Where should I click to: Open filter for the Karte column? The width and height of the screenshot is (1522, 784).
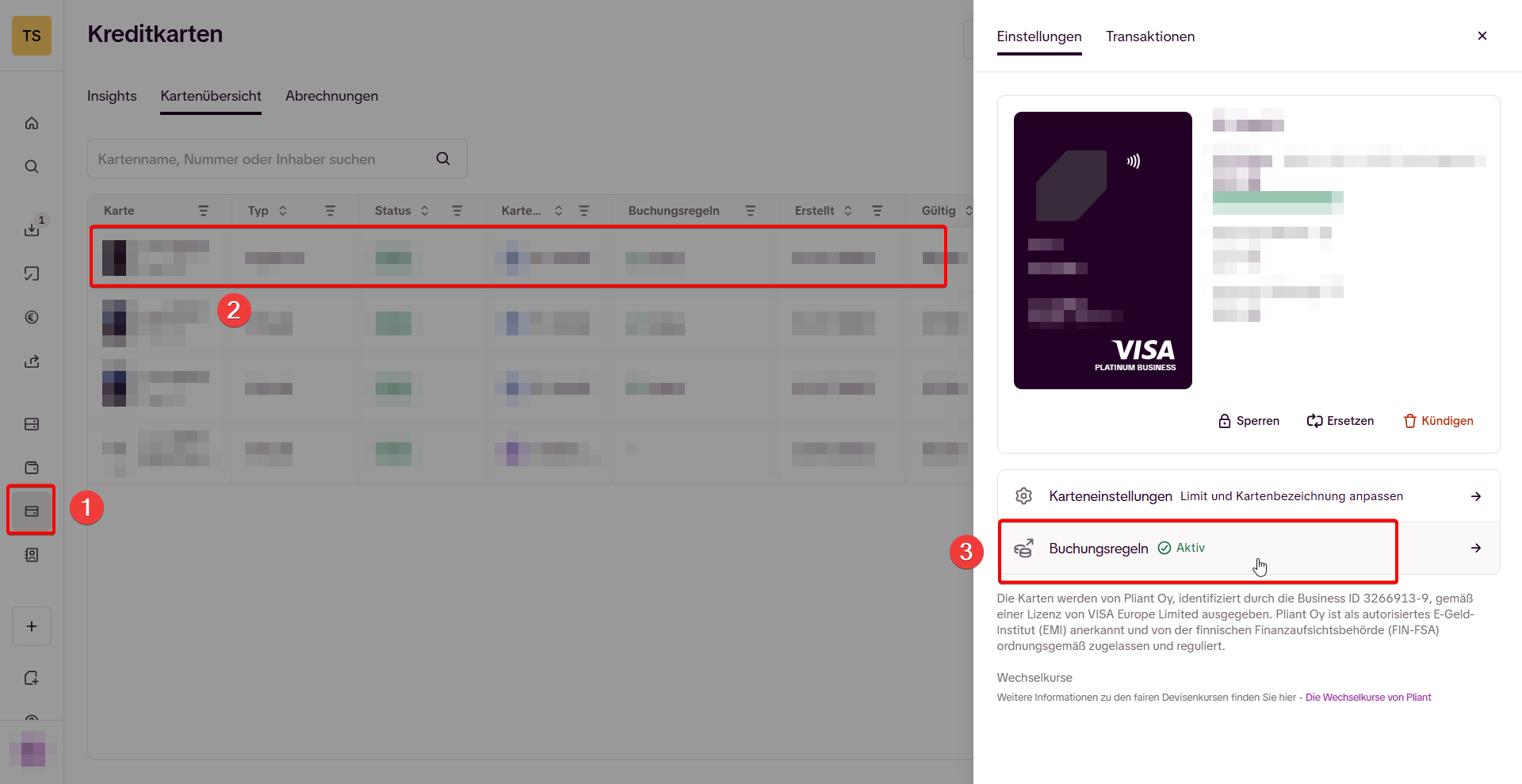click(204, 211)
